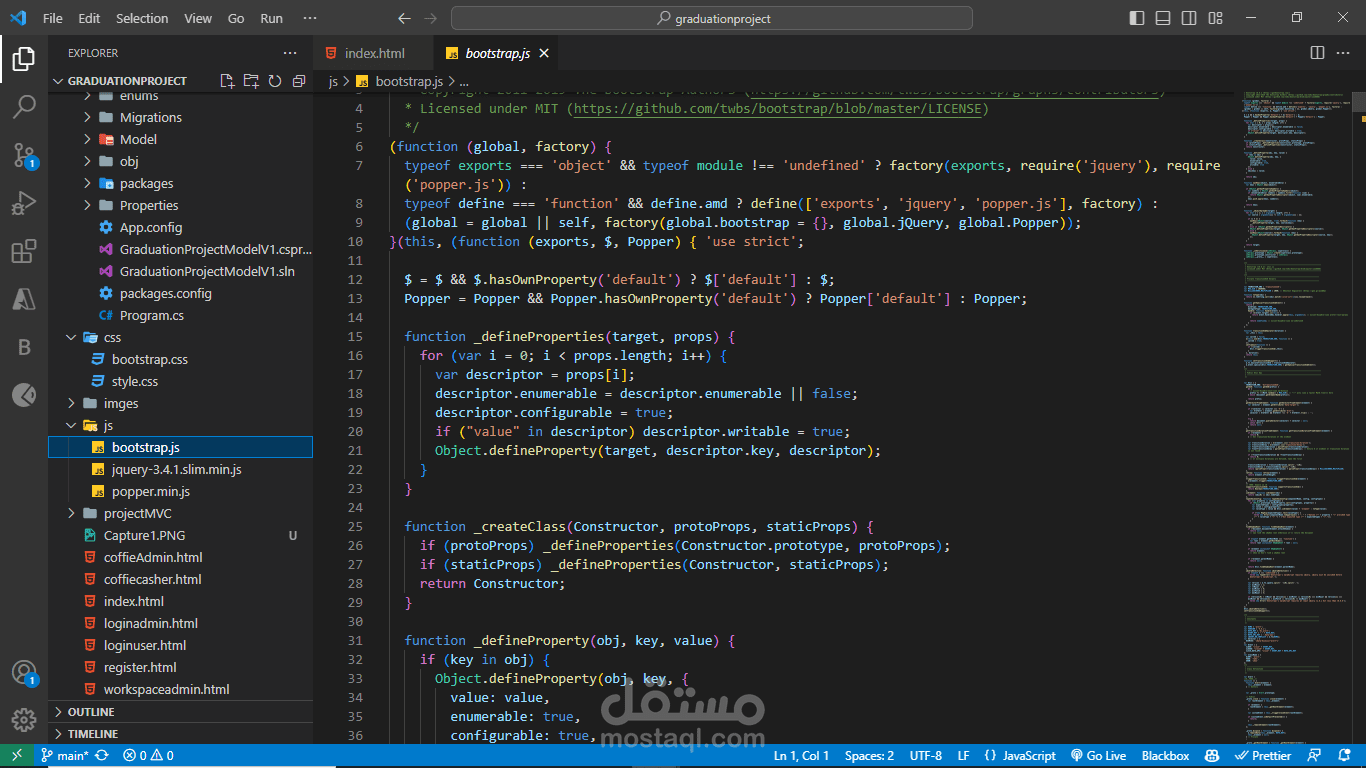Click js breadcrumb in editor path
The image size is (1366, 768).
tap(334, 81)
